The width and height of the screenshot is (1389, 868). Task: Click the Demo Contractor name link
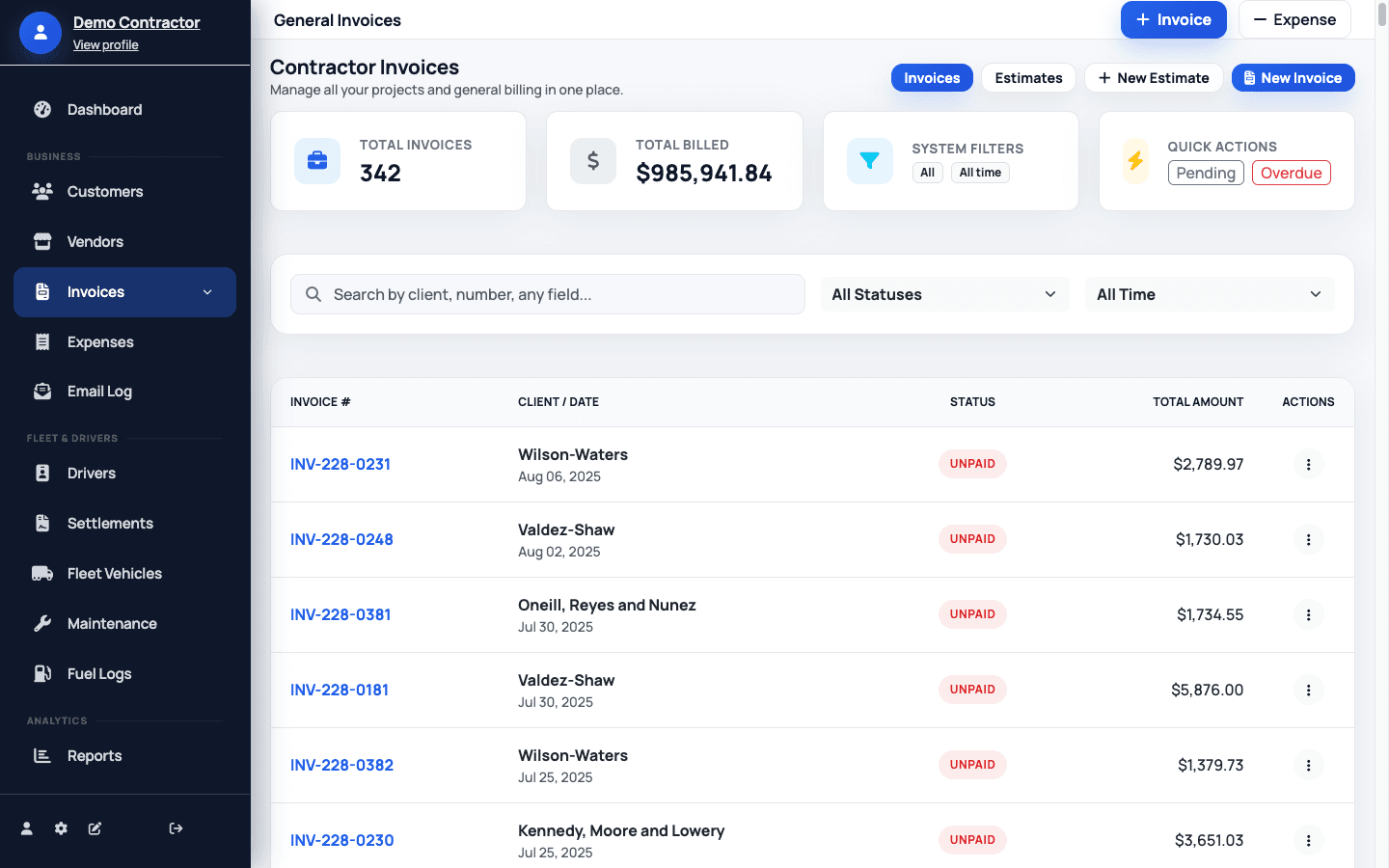point(137,22)
